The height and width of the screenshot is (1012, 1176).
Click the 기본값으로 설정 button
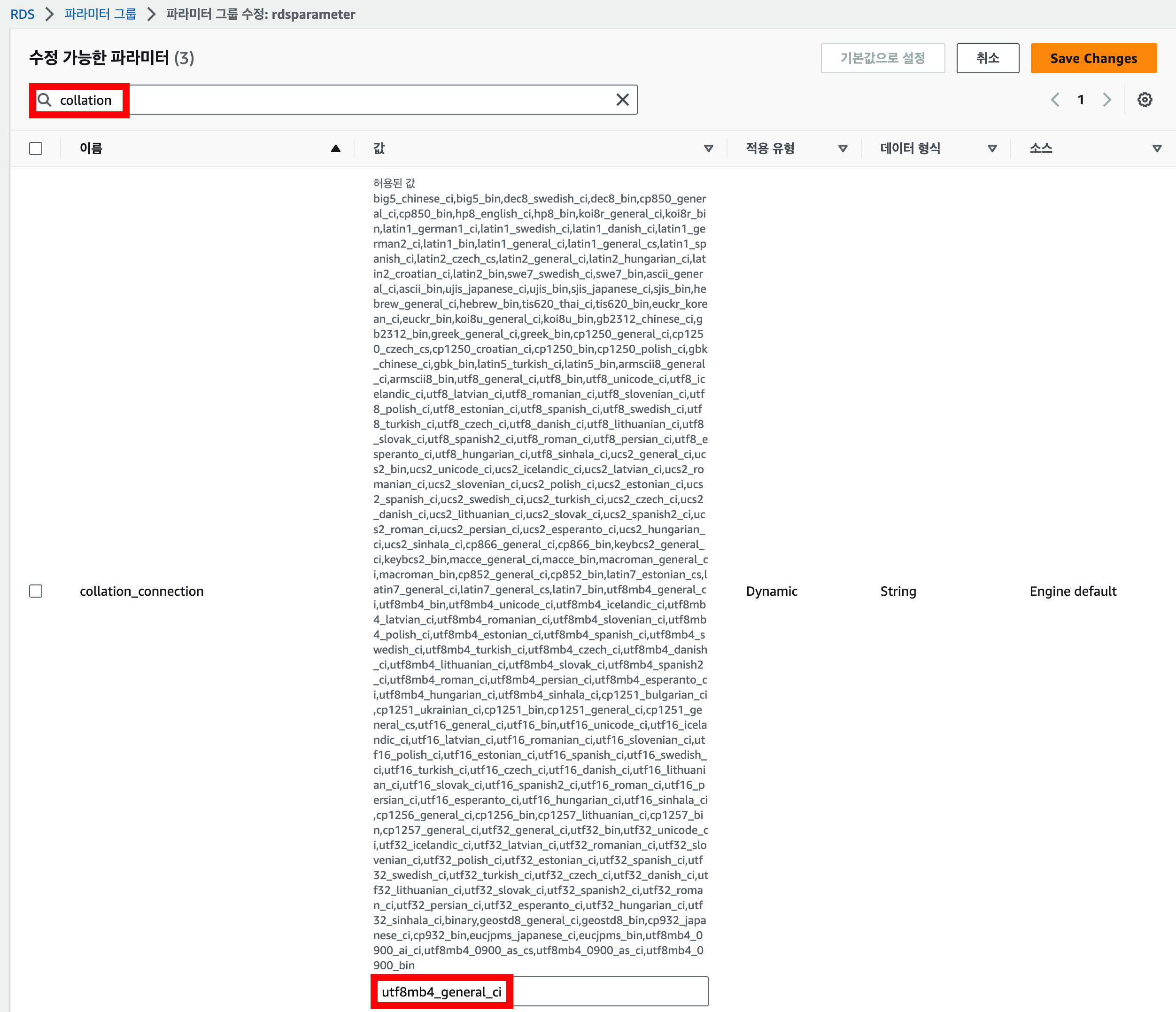[882, 59]
